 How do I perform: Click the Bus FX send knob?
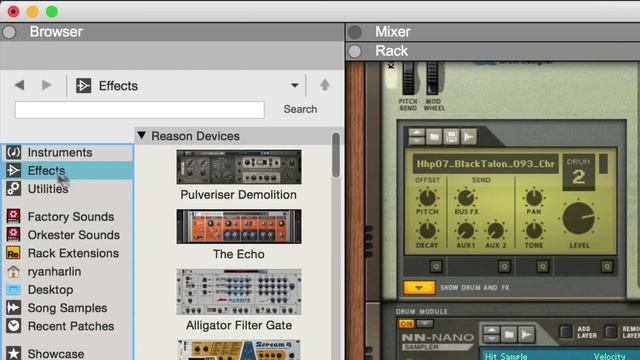click(x=466, y=198)
